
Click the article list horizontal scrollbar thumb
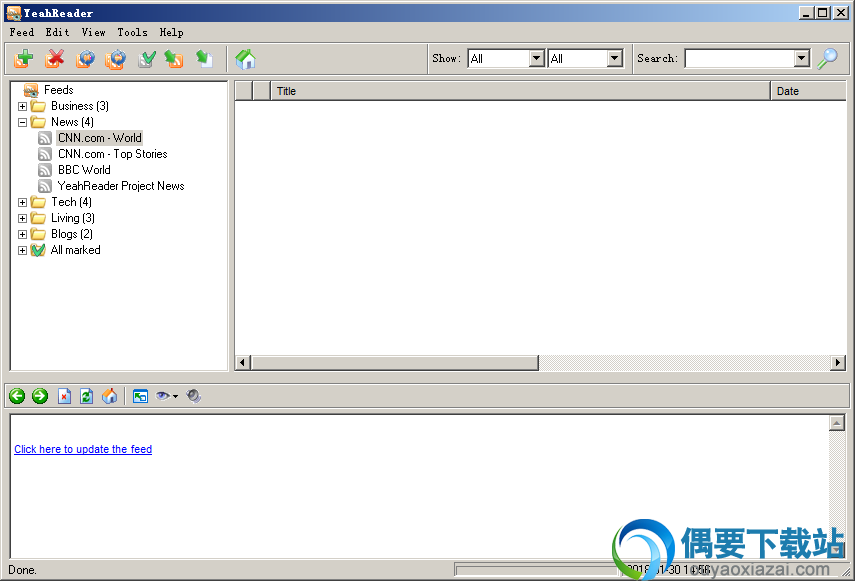[x=395, y=362]
